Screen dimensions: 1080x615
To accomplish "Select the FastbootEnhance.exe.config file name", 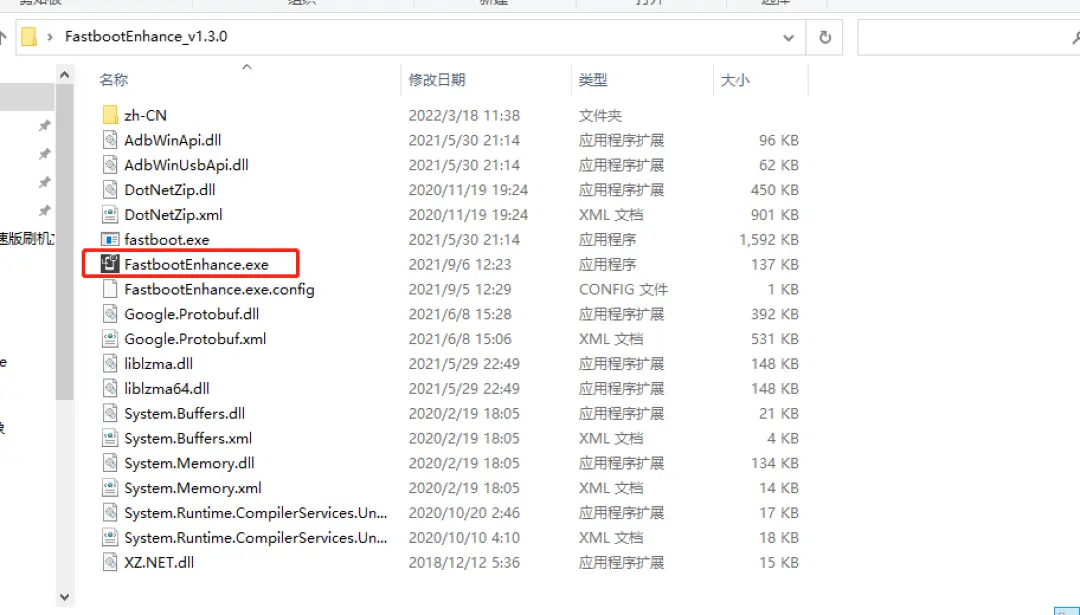I will pos(219,289).
